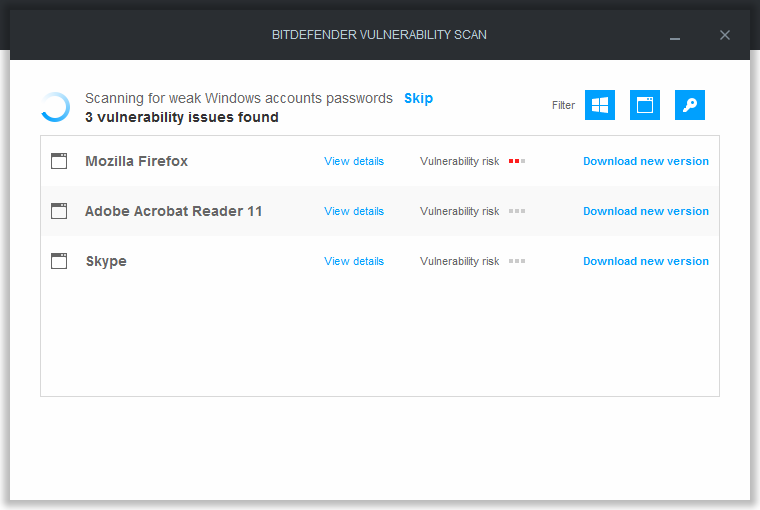Click 'Vulnerability risk' label in Firefox row
The width and height of the screenshot is (760, 510).
459,161
